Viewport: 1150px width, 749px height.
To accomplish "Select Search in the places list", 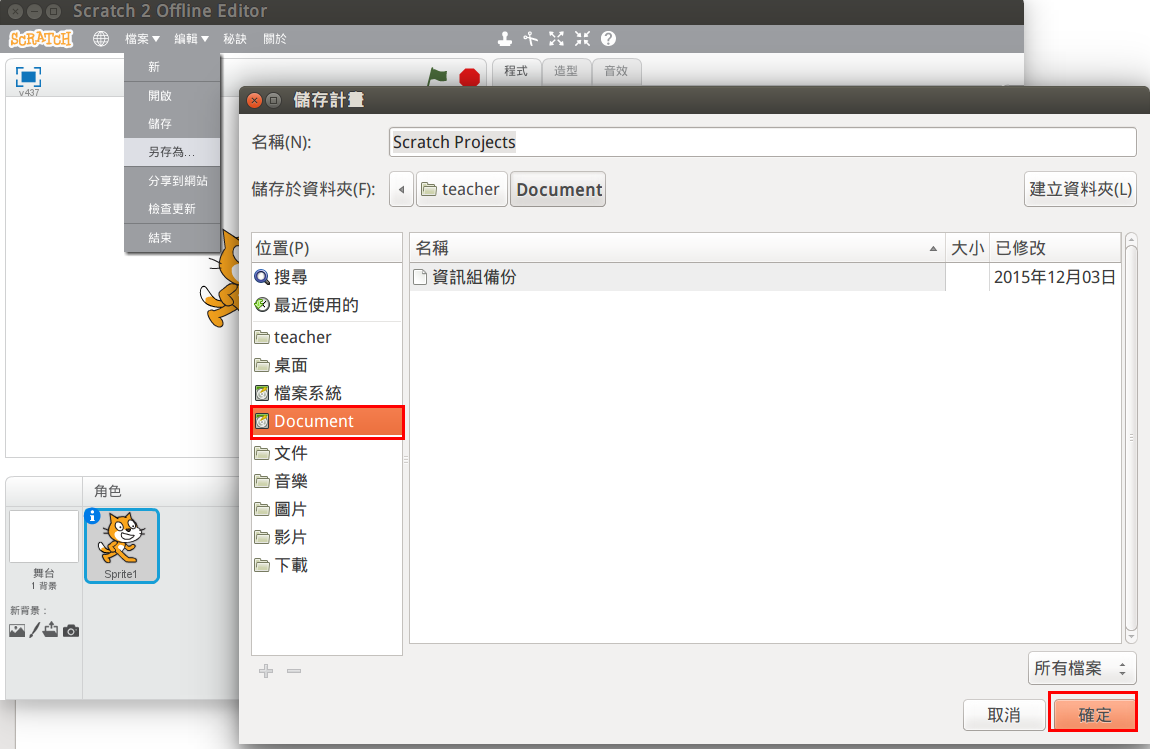I will click(327, 277).
